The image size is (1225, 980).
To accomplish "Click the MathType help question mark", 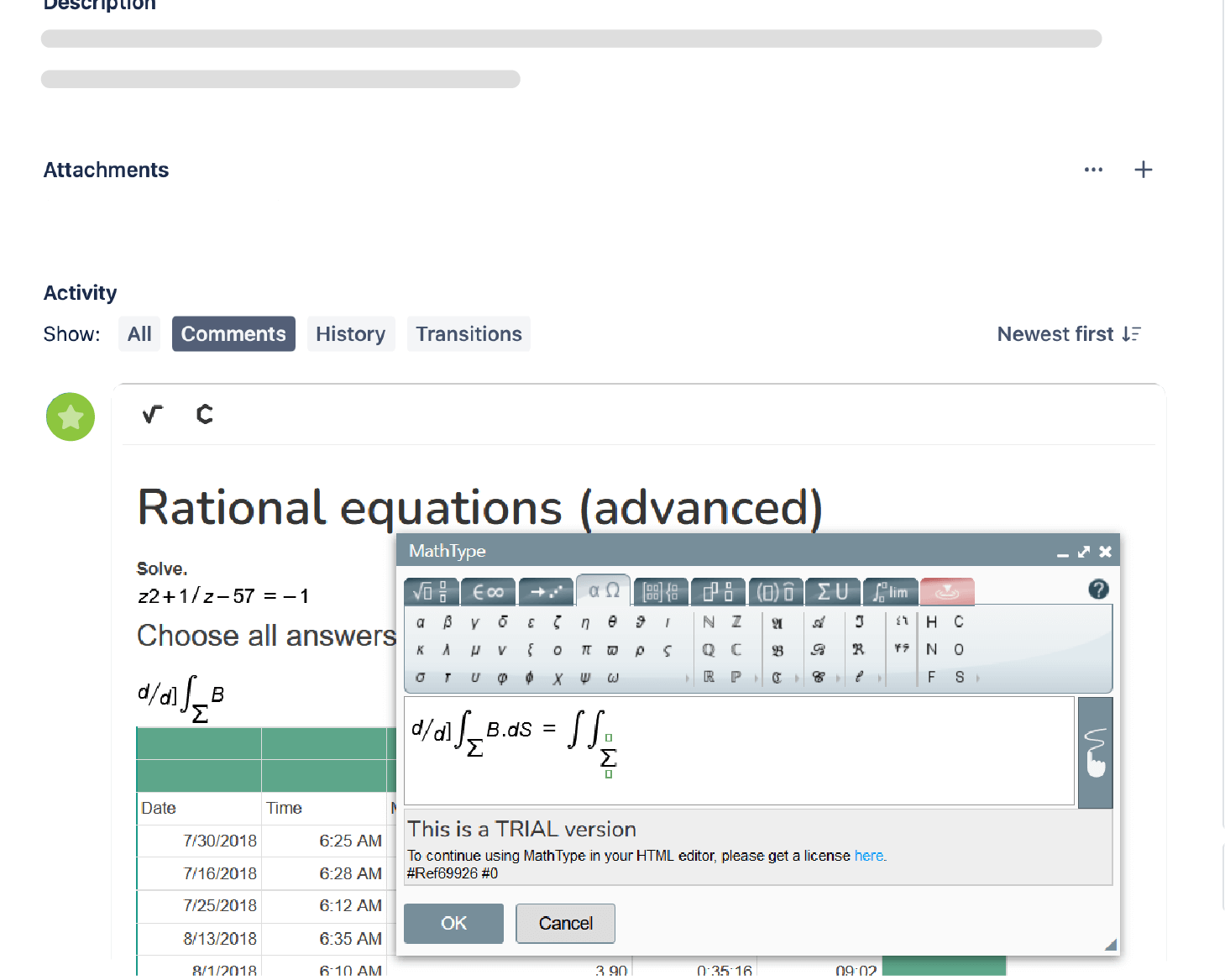I will [x=1098, y=590].
